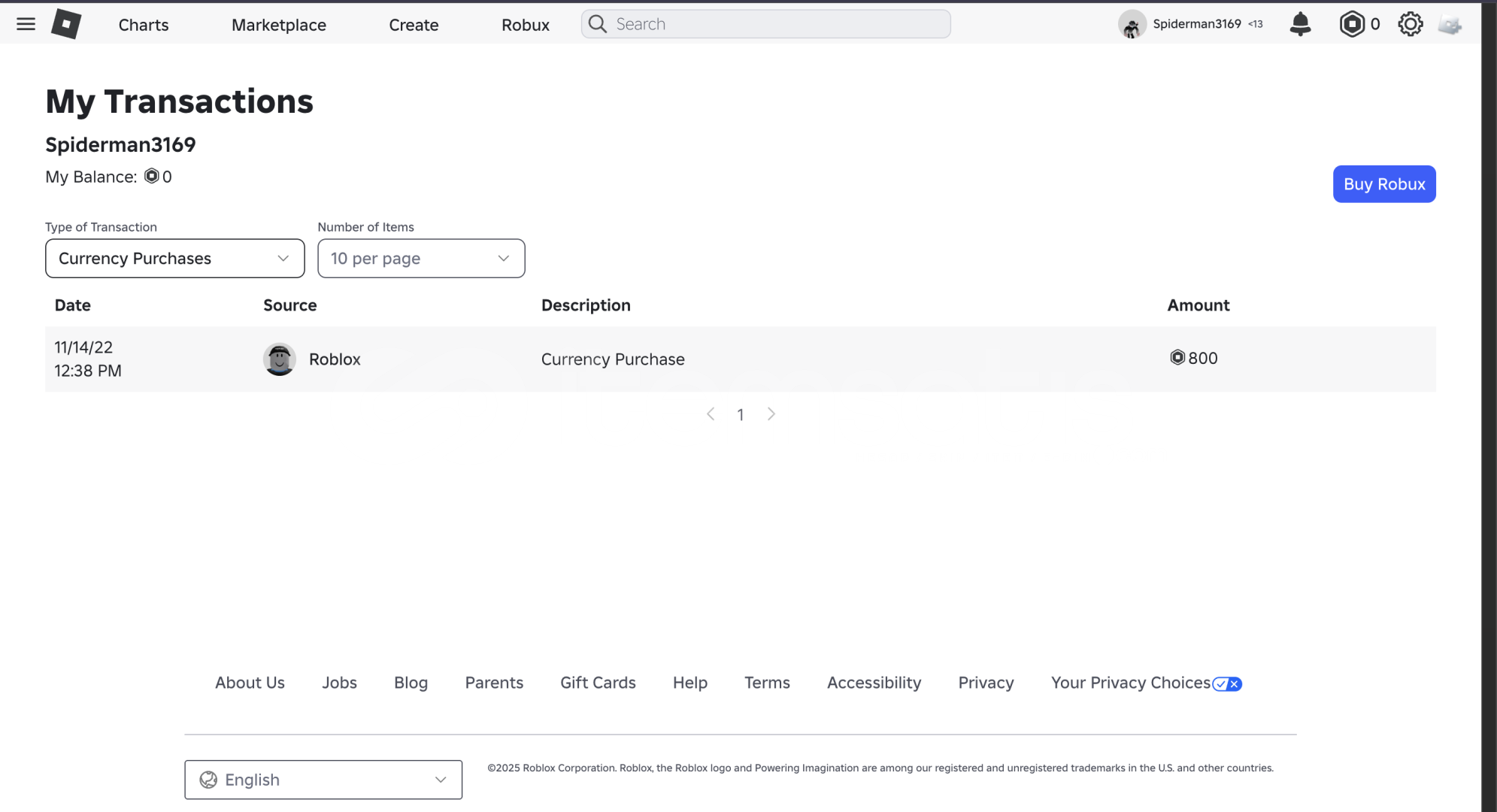This screenshot has width=1497, height=812.
Task: Click the My Transactions heading
Action: coord(179,101)
